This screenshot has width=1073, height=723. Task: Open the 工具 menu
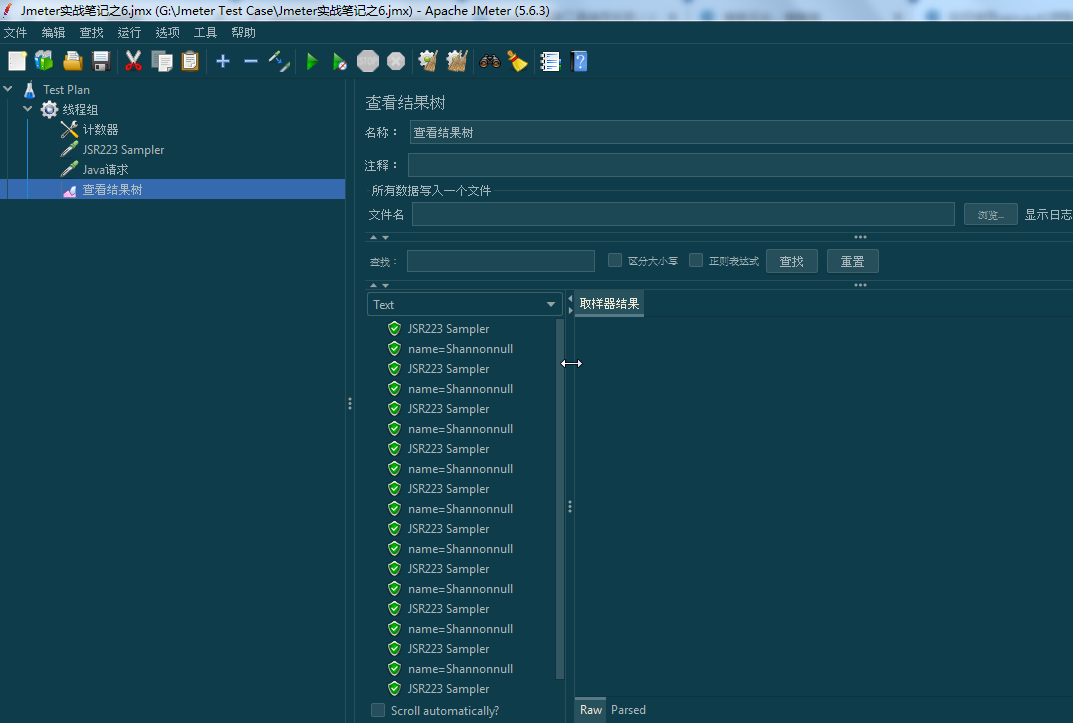pos(205,32)
